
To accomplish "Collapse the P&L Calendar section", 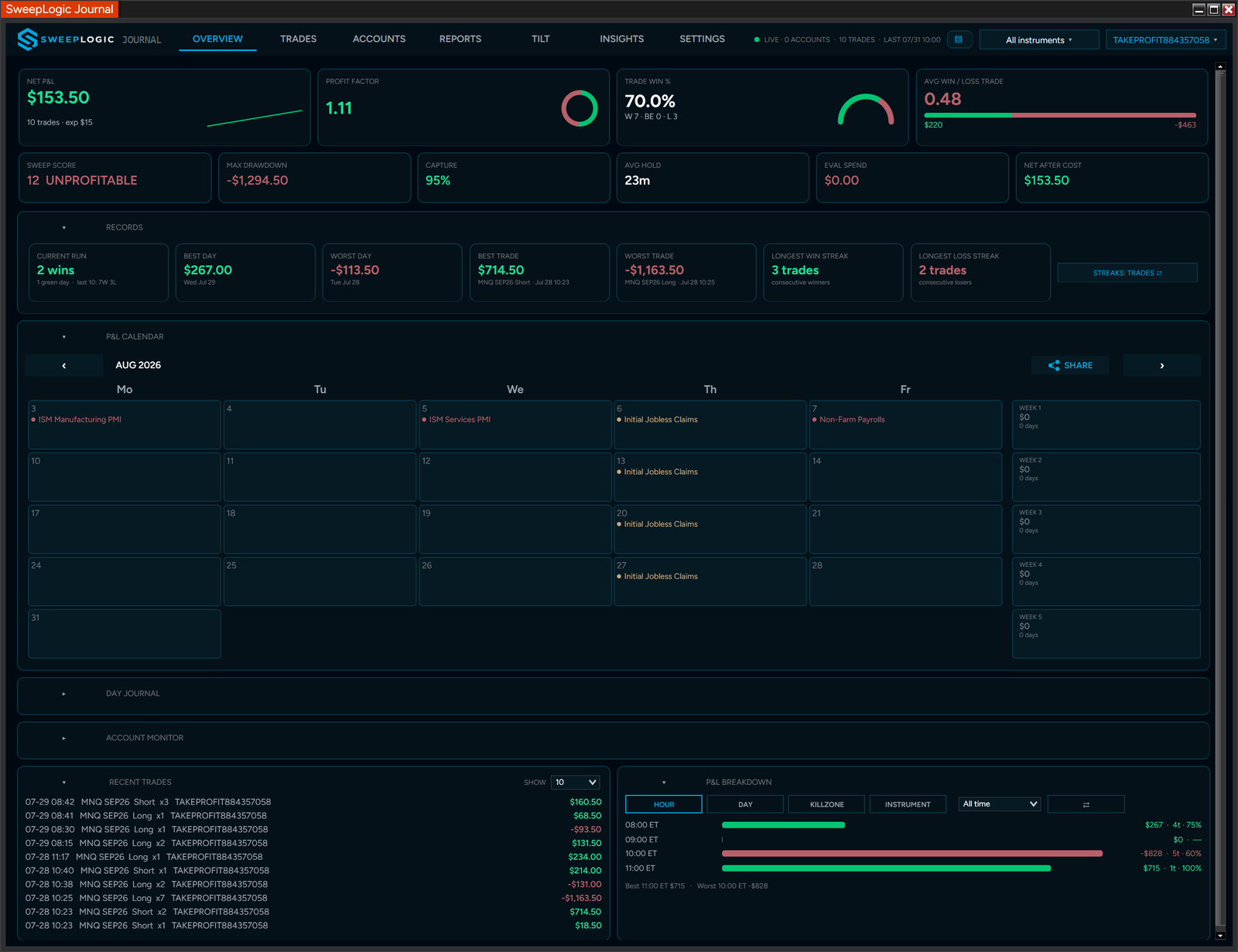I will point(64,336).
